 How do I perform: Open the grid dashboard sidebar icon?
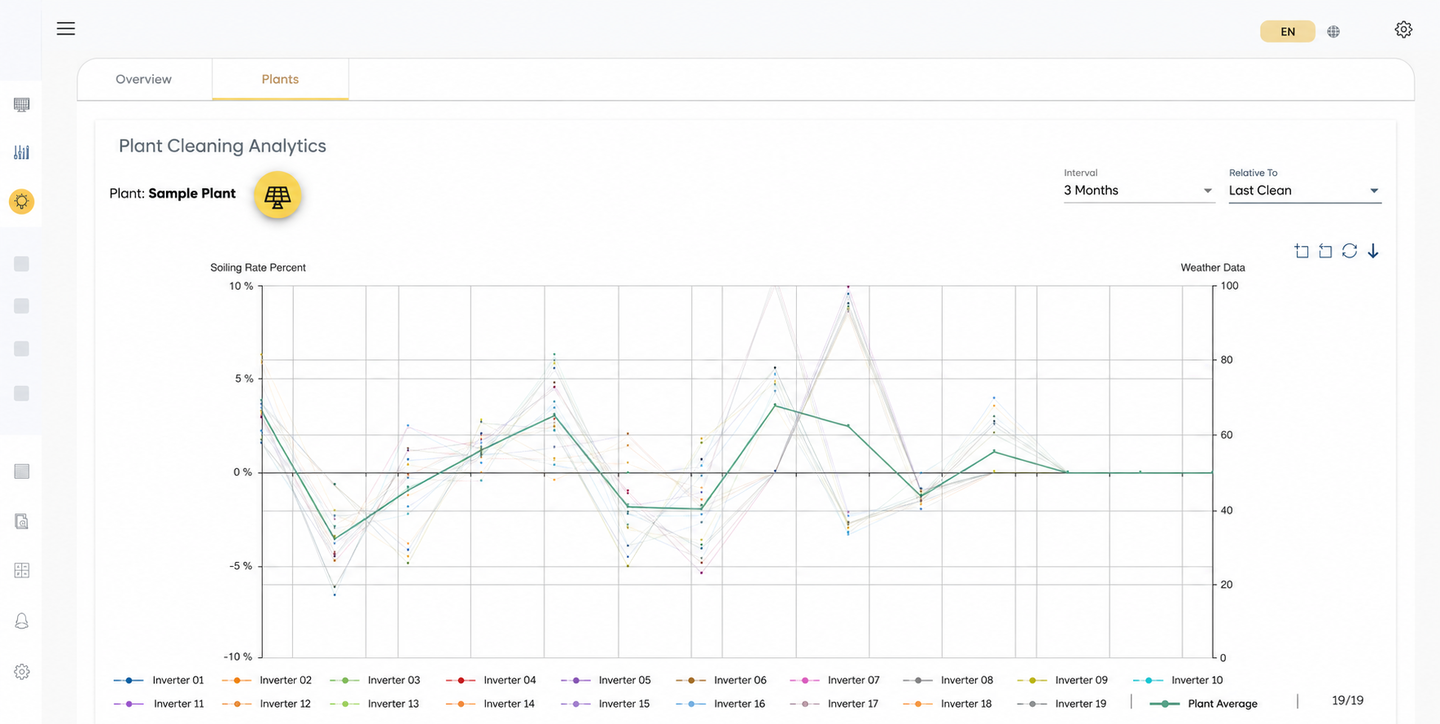pos(22,570)
